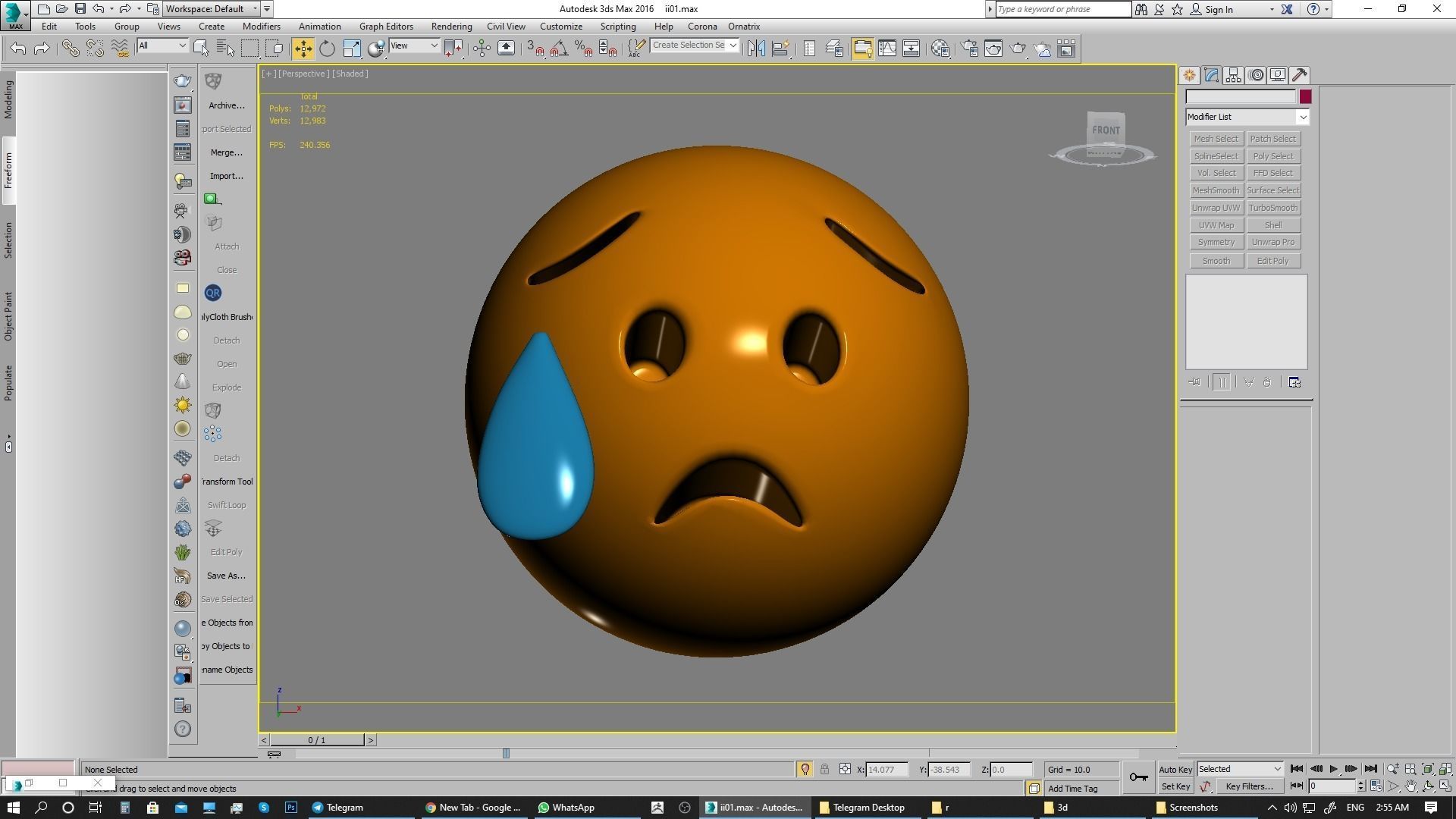Open the Curve Editor icon

point(887,49)
